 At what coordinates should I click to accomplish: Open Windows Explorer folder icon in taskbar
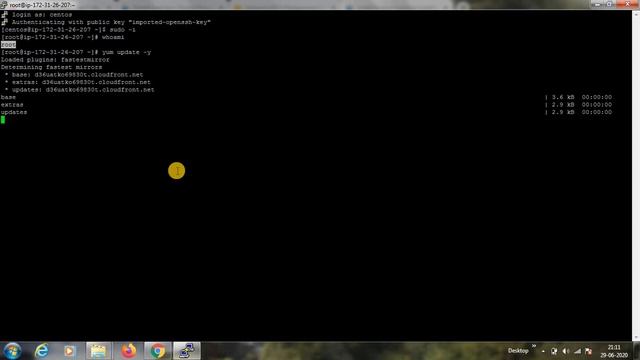pos(98,351)
